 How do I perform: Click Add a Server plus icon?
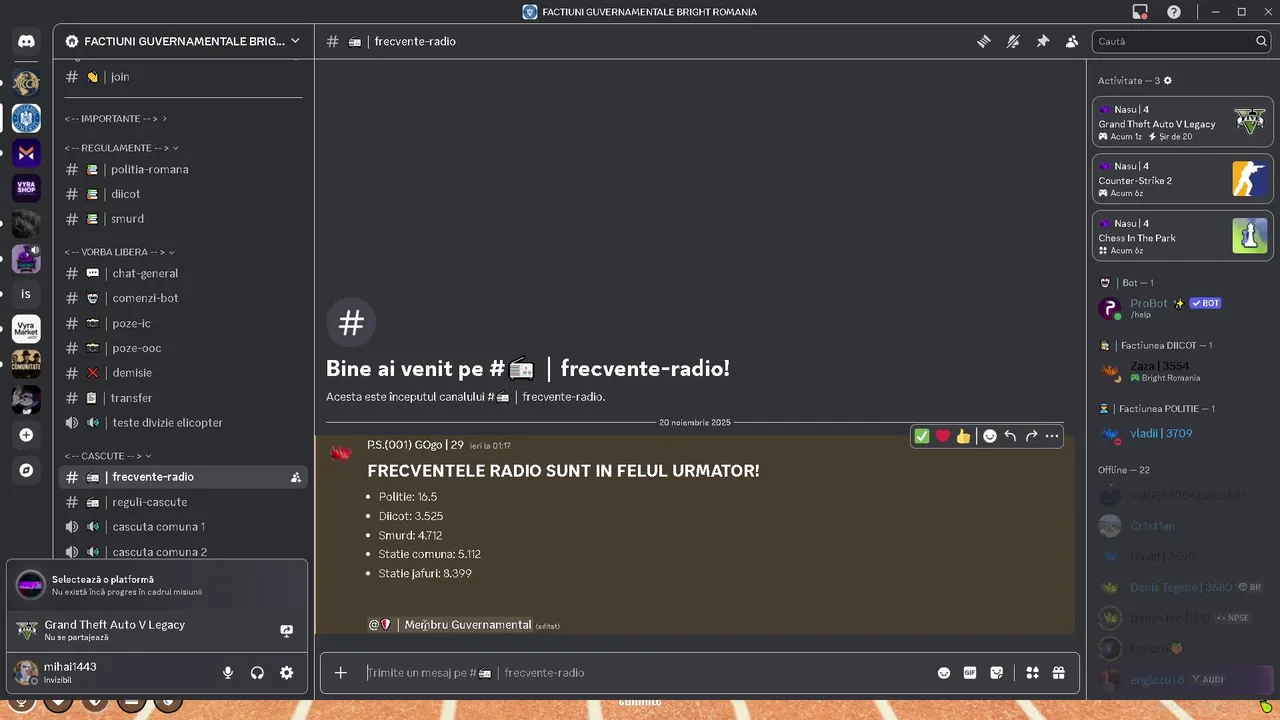pyautogui.click(x=26, y=435)
